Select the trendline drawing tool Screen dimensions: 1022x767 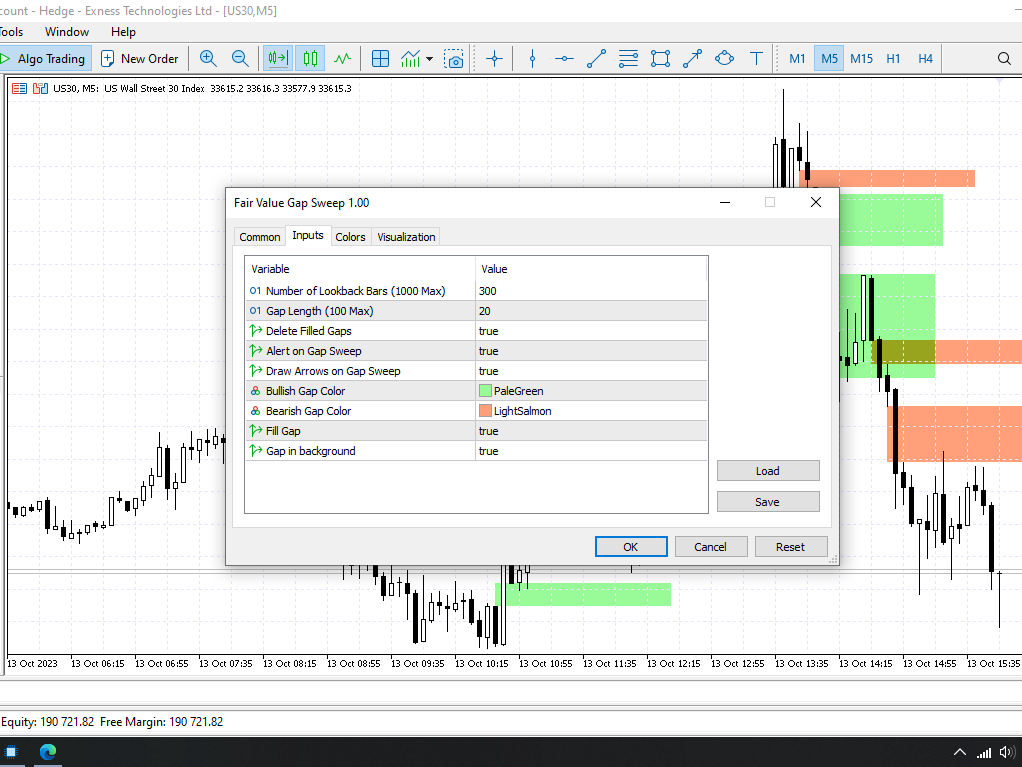[596, 59]
